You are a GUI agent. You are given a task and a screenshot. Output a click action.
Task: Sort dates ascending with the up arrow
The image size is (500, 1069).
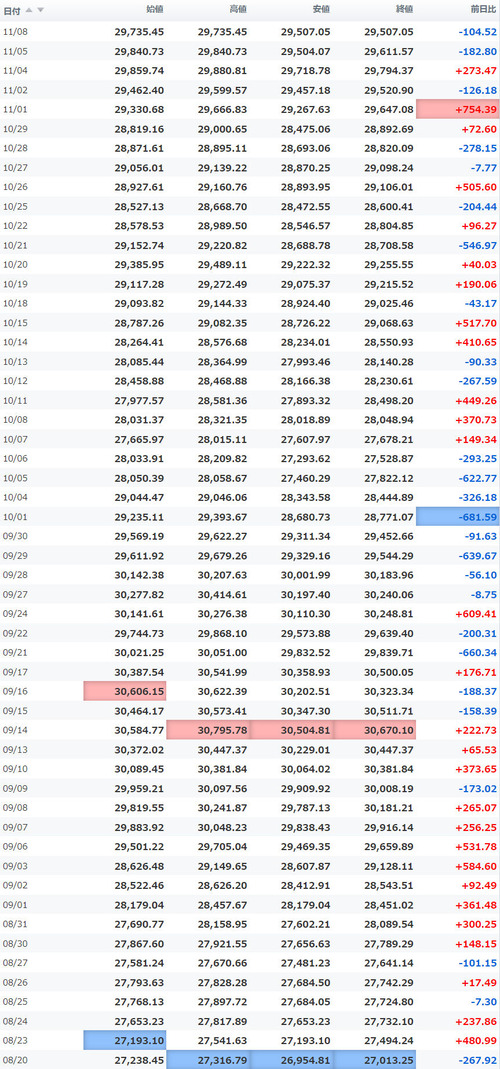pyautogui.click(x=29, y=10)
